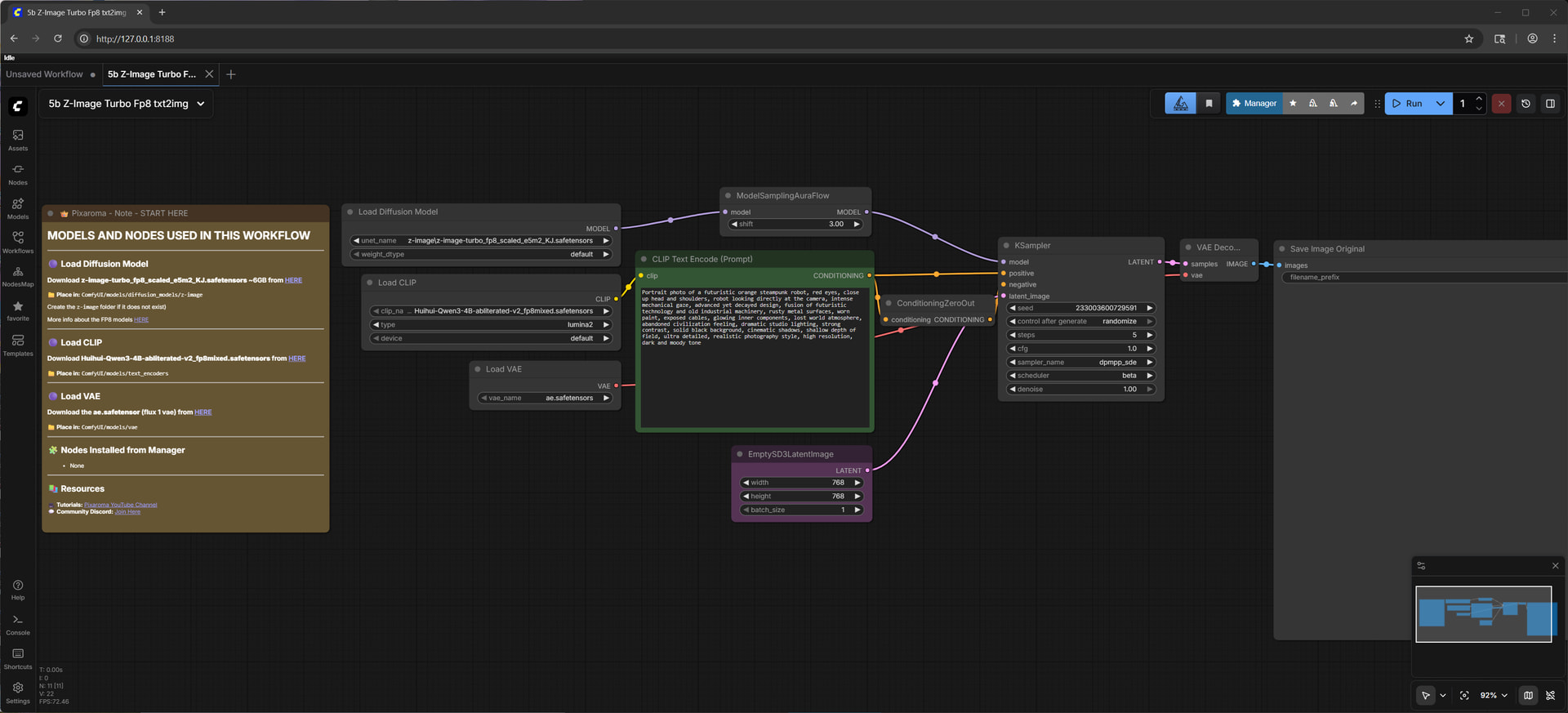Switch to the Unsaved Workflow tab
The image size is (1568, 713).
(x=45, y=74)
